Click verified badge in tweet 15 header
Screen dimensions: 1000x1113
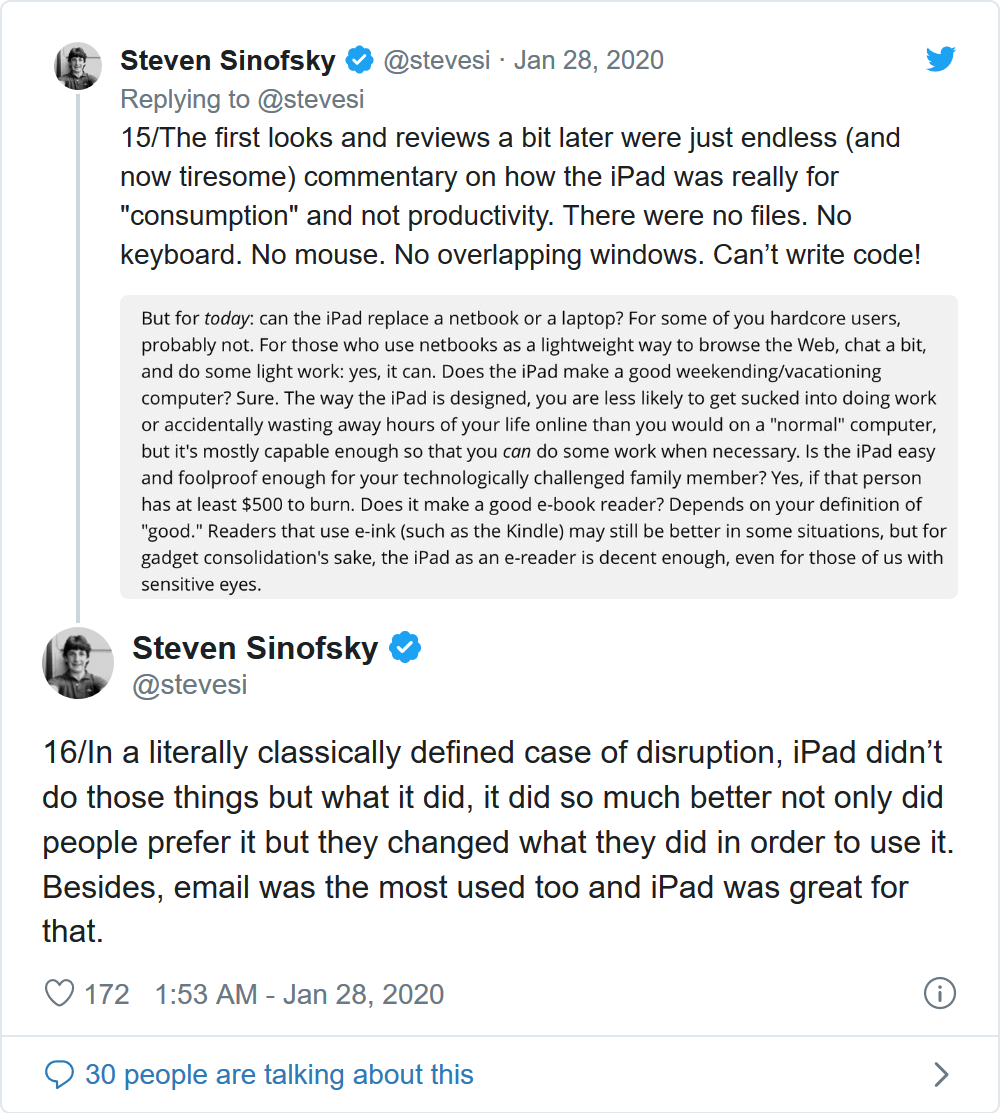tap(359, 60)
